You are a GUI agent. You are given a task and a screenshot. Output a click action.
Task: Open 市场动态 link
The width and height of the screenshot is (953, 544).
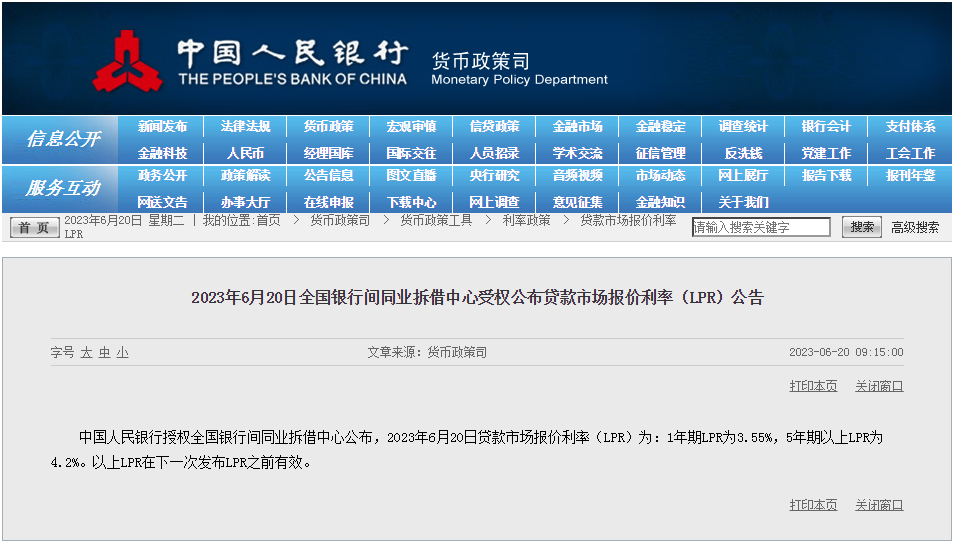point(661,176)
